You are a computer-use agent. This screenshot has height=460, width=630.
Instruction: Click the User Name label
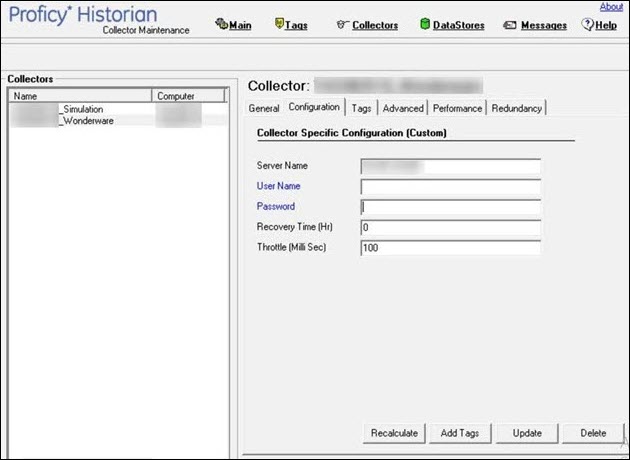[x=278, y=186]
